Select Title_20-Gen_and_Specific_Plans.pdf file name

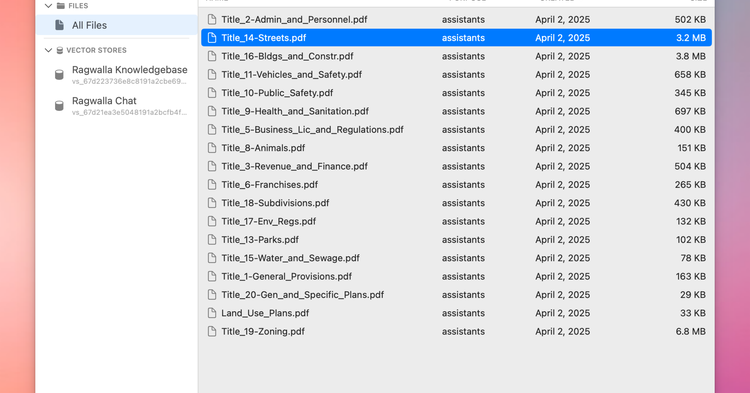(302, 295)
